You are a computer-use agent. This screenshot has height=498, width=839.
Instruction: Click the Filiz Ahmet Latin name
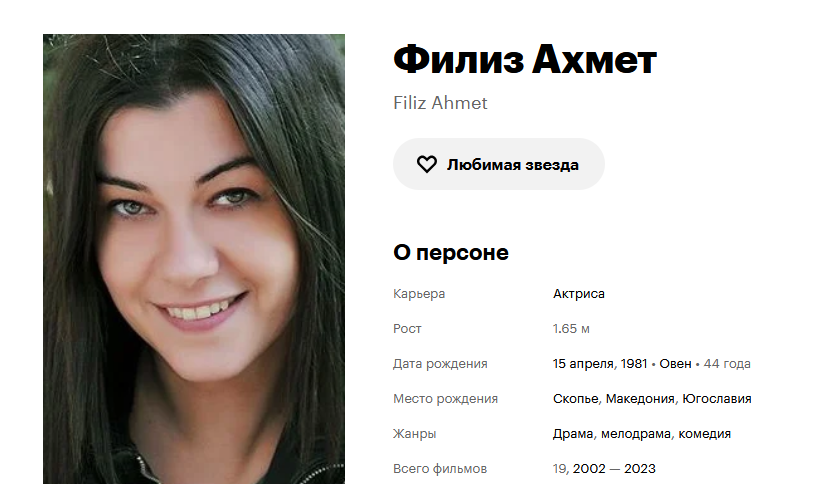(x=440, y=103)
